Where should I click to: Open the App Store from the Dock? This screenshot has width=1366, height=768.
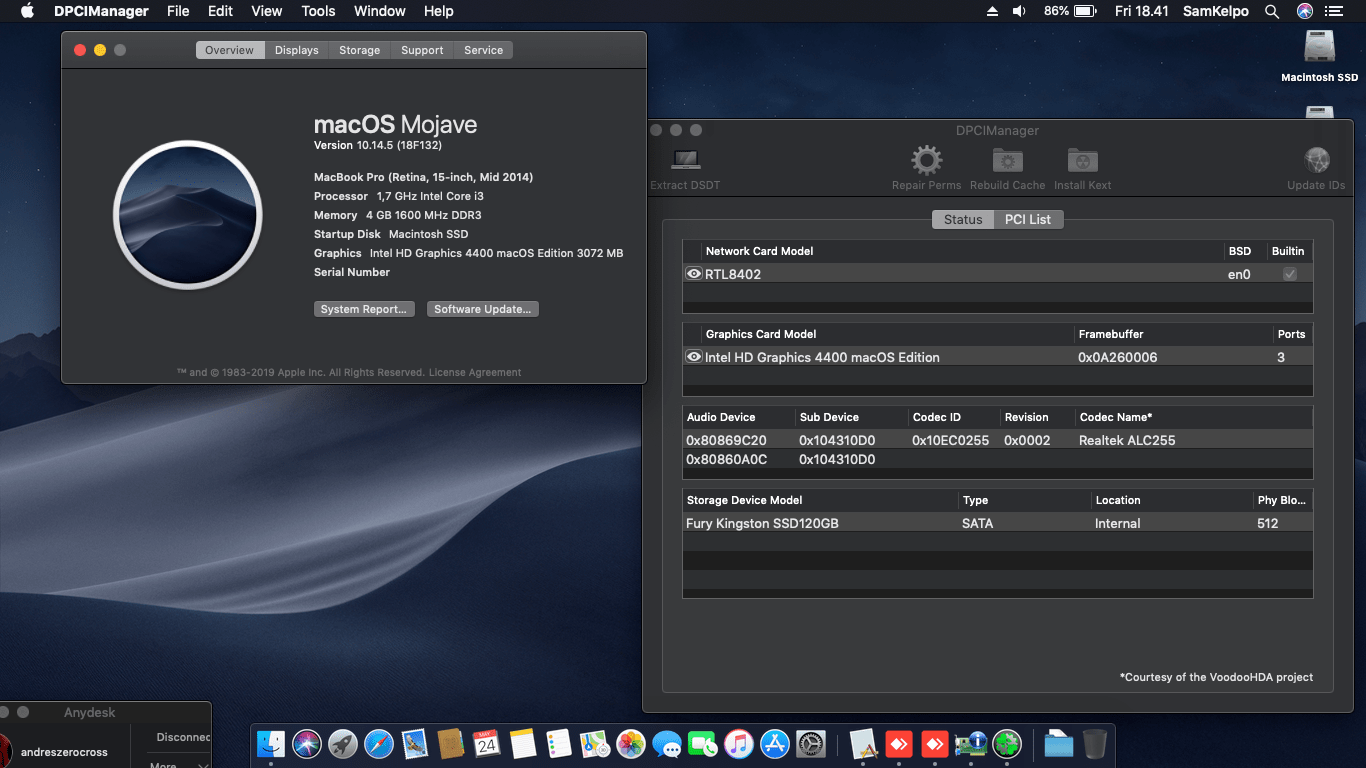tap(773, 744)
